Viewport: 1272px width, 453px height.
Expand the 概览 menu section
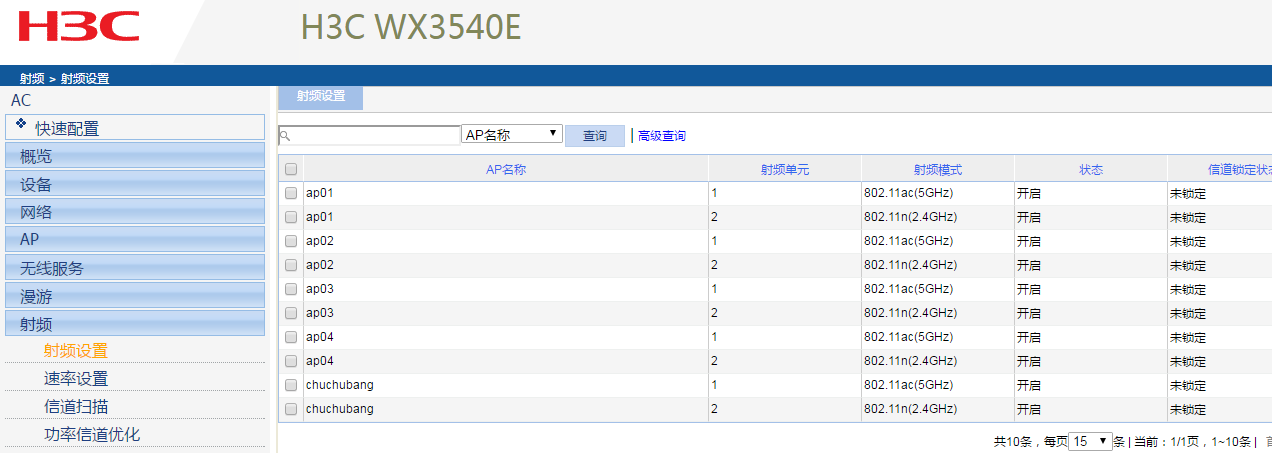click(x=135, y=155)
